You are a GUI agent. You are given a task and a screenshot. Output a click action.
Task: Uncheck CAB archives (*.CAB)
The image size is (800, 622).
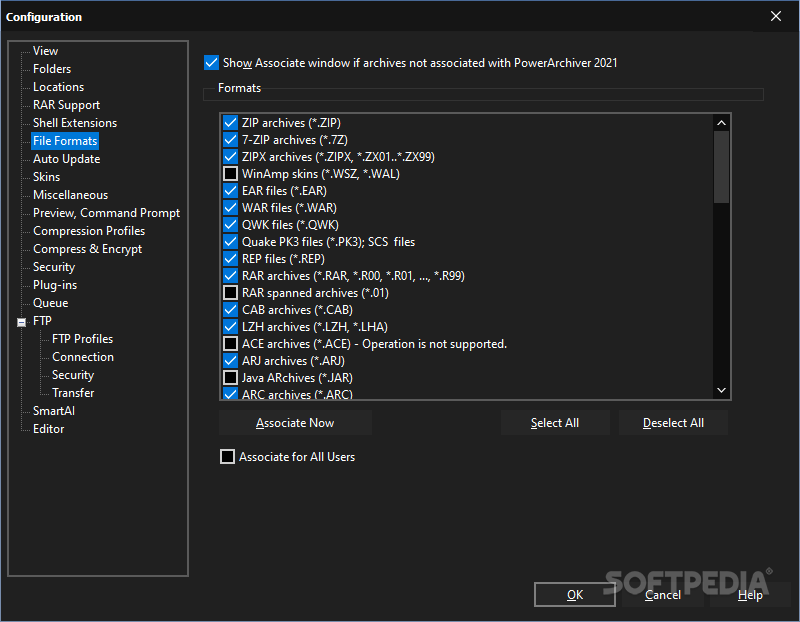231,310
